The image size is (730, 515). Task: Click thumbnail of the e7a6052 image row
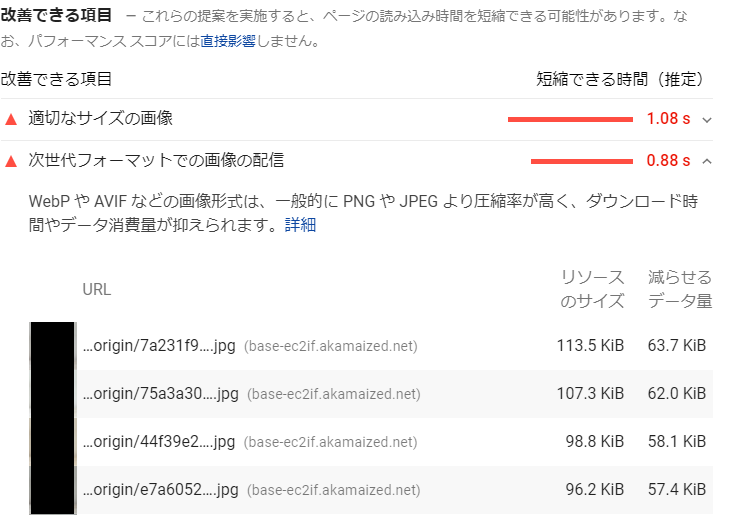(53, 490)
